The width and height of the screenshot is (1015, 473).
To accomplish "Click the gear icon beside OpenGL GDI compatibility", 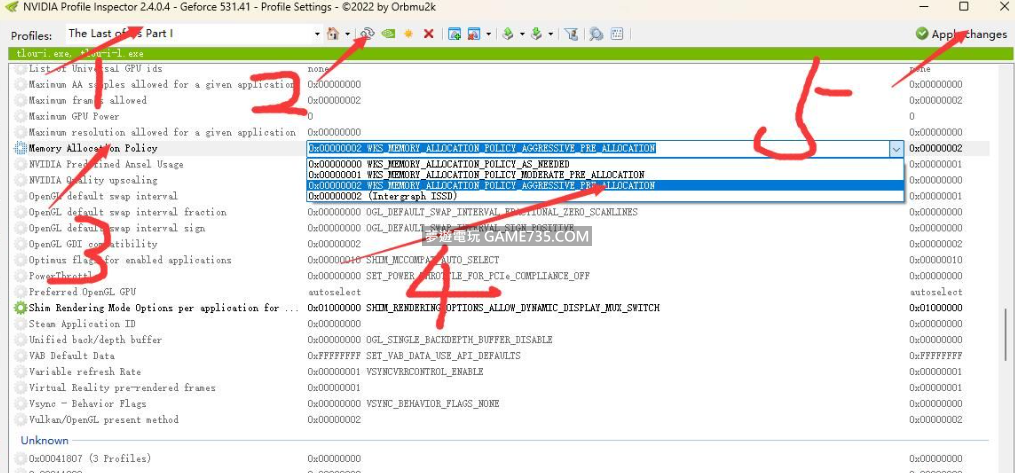I will (21, 244).
